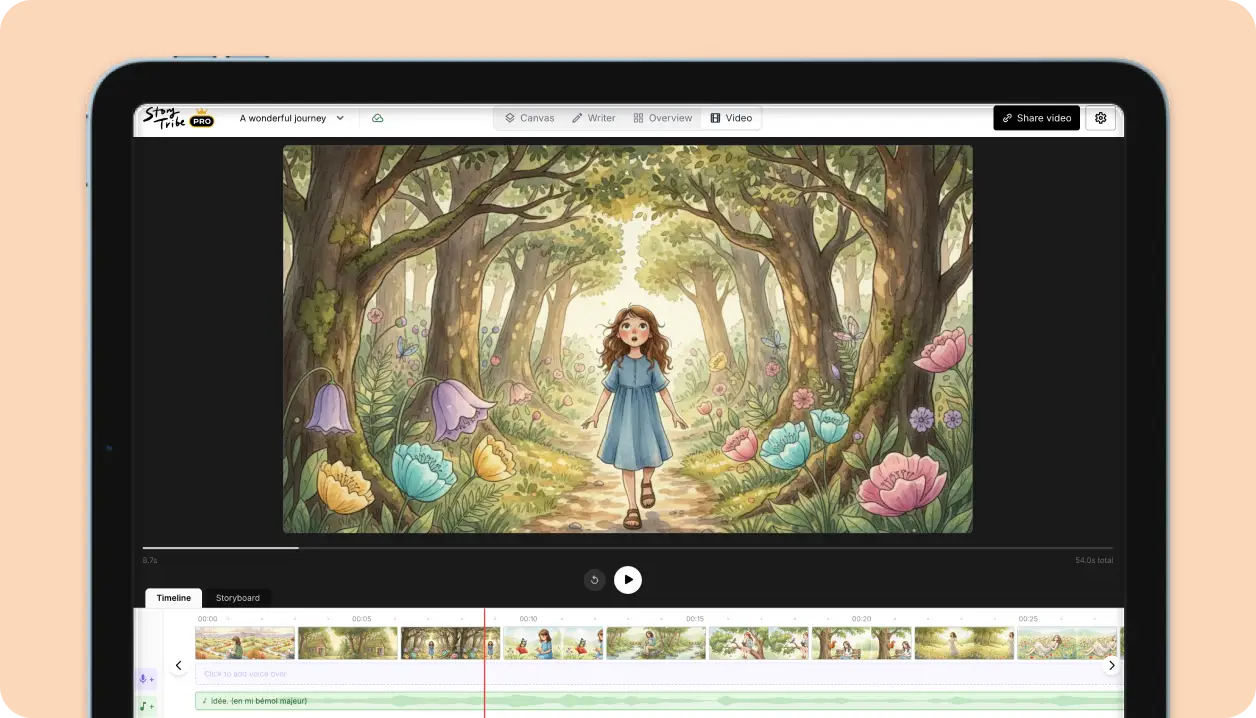Click the 'Click to add voice over' track
This screenshot has height=718, width=1256.
point(659,674)
